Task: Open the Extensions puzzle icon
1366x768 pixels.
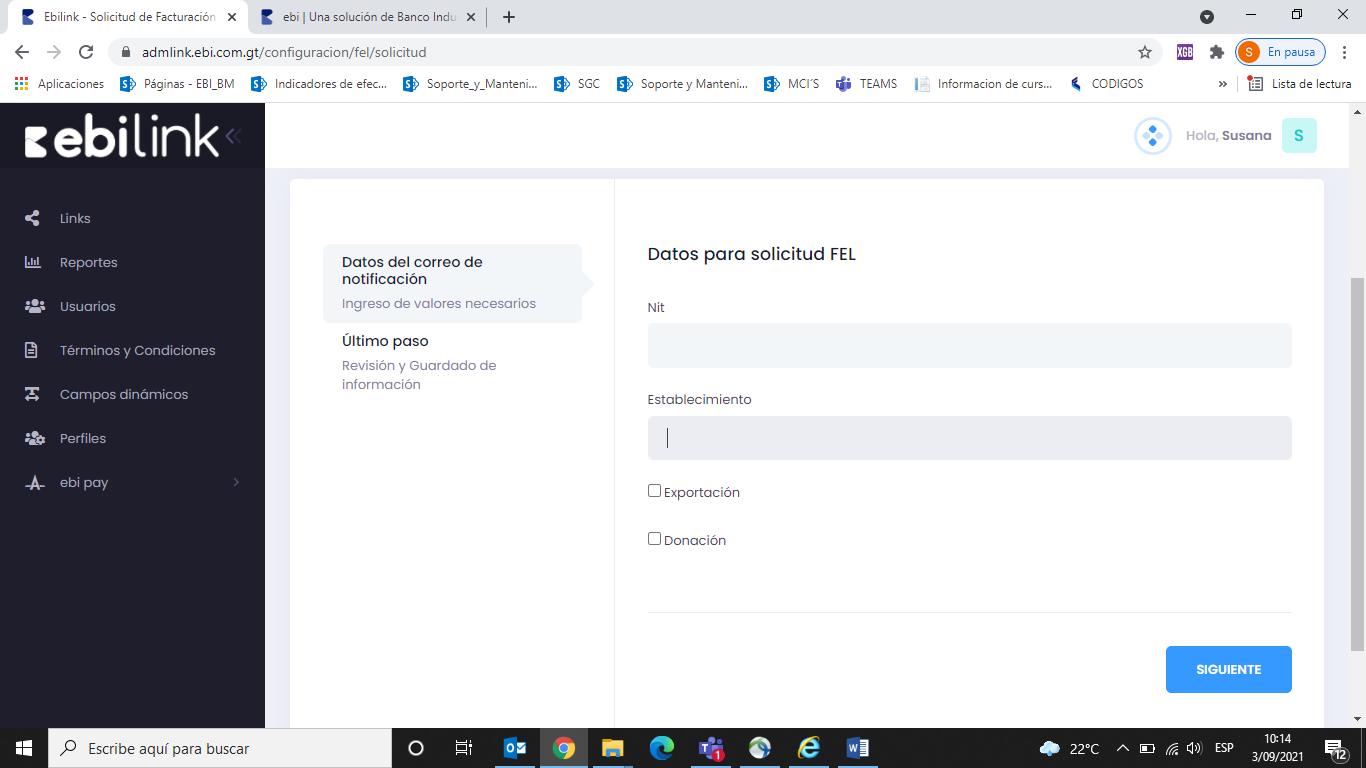Action: (x=1217, y=52)
